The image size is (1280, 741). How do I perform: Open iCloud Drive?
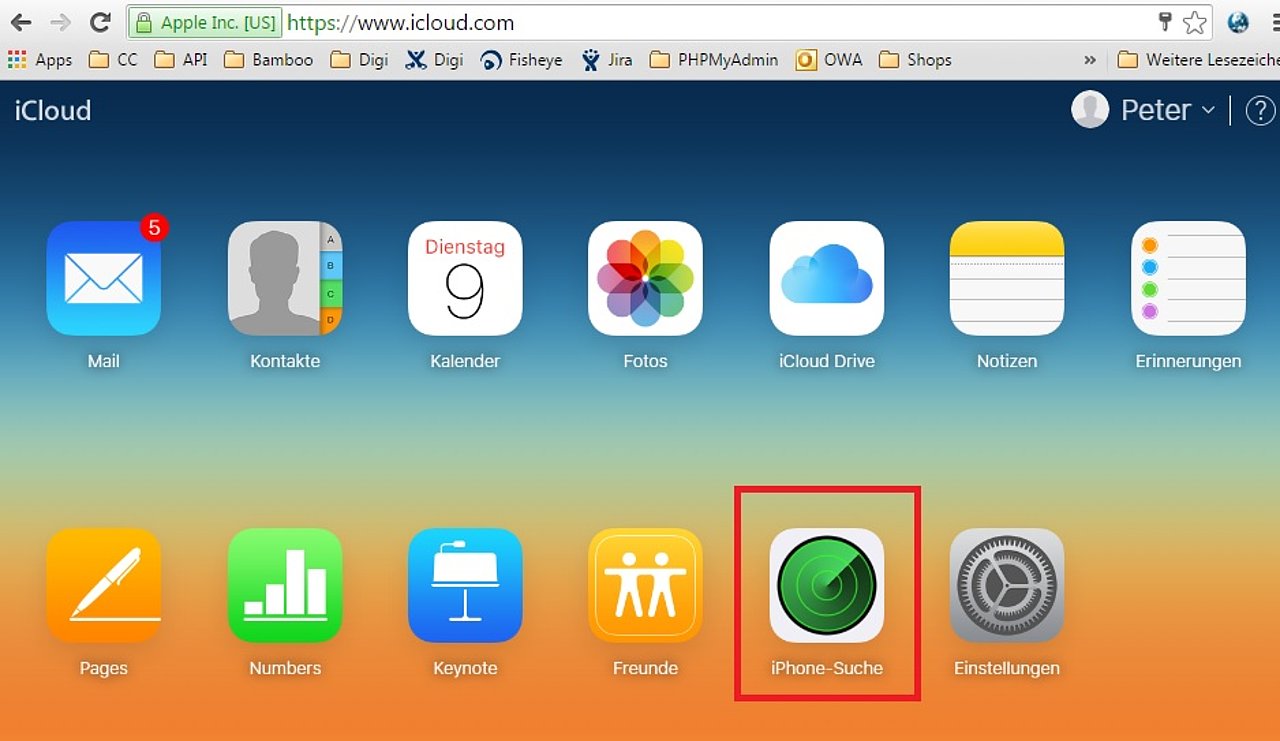[x=827, y=278]
